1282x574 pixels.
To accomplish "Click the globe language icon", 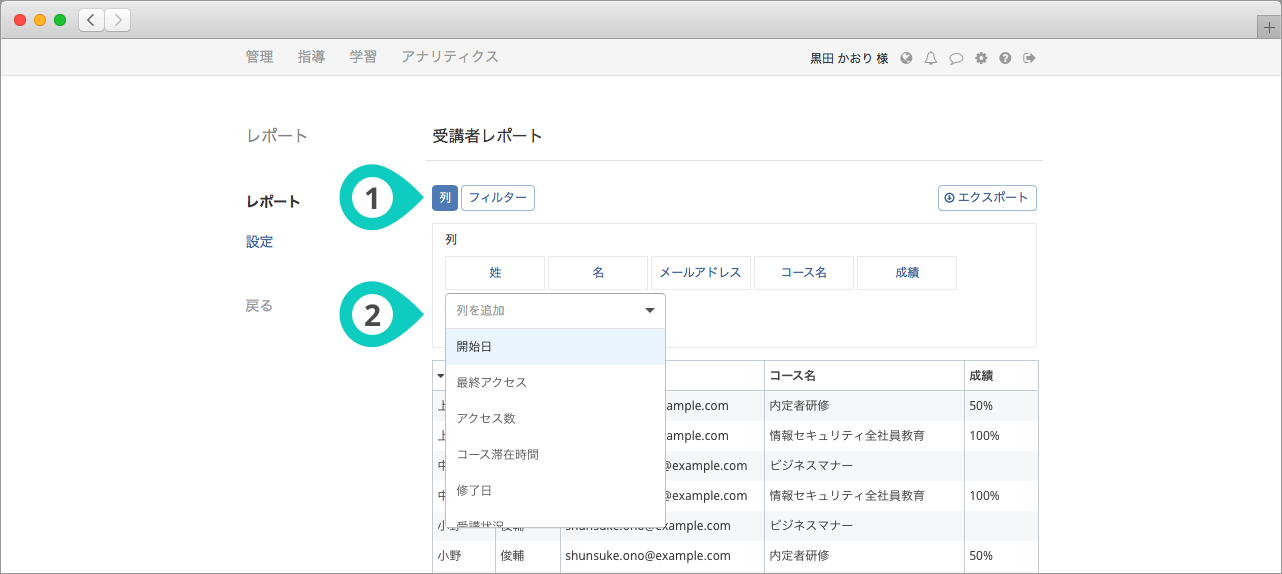I will (907, 58).
